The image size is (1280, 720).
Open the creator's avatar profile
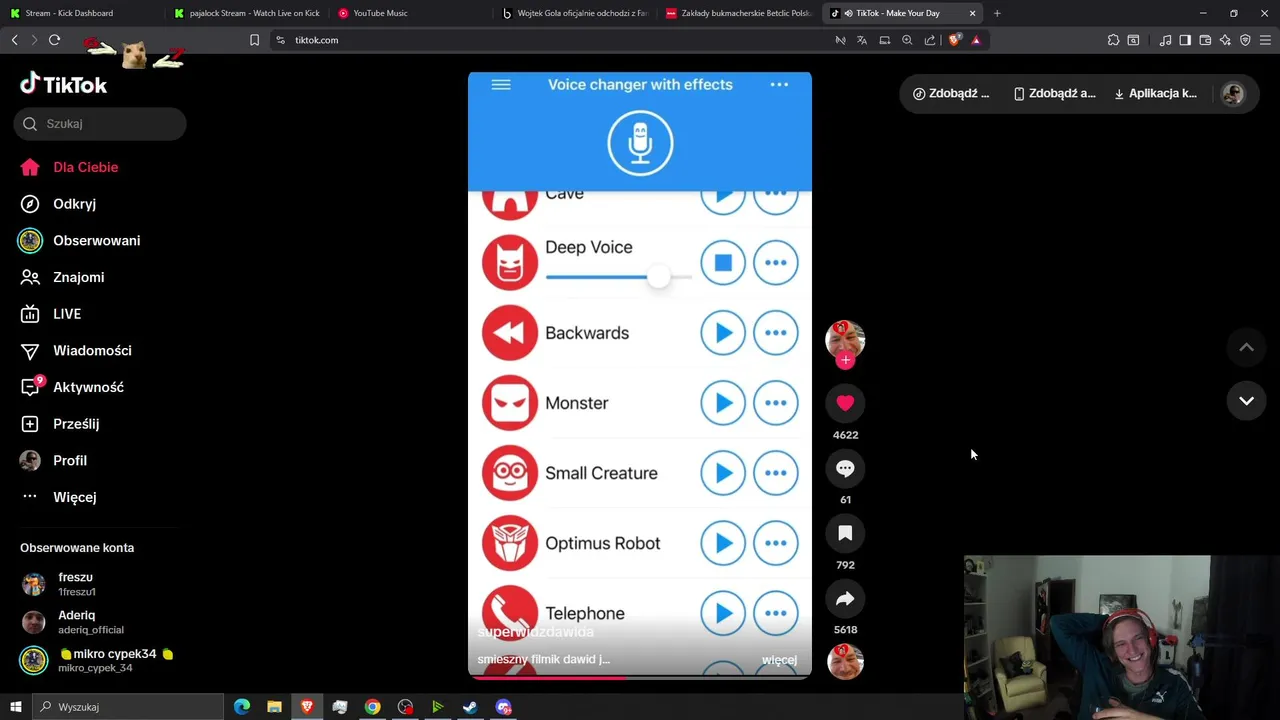click(x=845, y=340)
